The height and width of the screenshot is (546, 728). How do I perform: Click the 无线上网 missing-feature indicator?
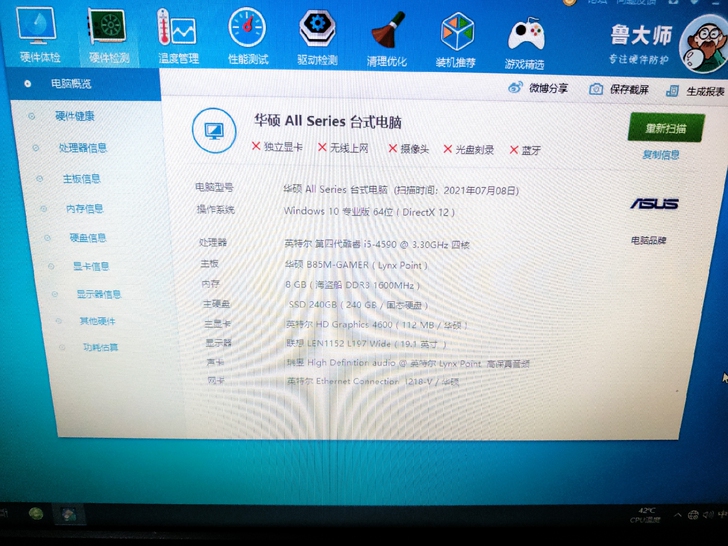[x=343, y=148]
